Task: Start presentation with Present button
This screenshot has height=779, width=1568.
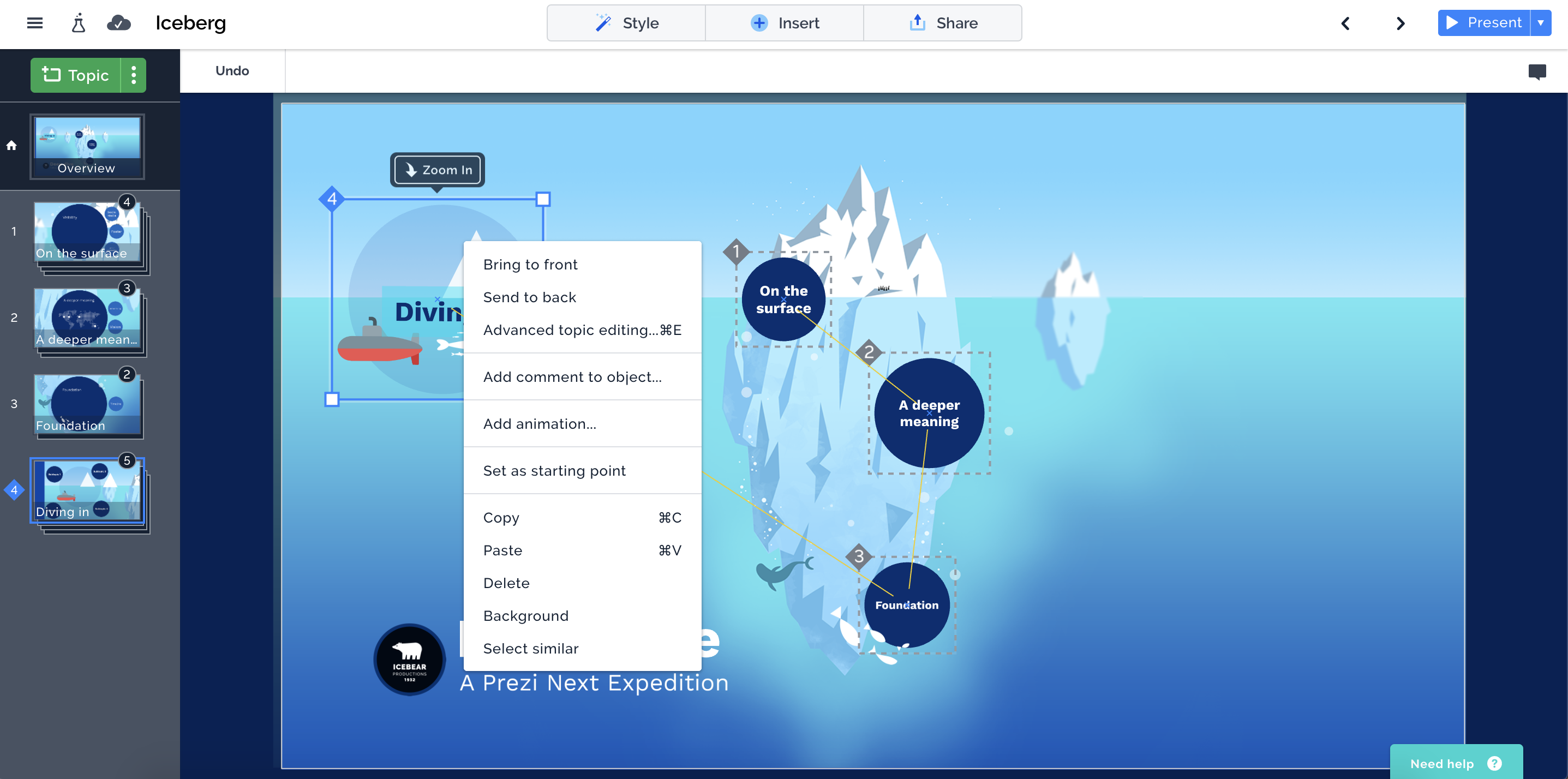Action: coord(1483,22)
